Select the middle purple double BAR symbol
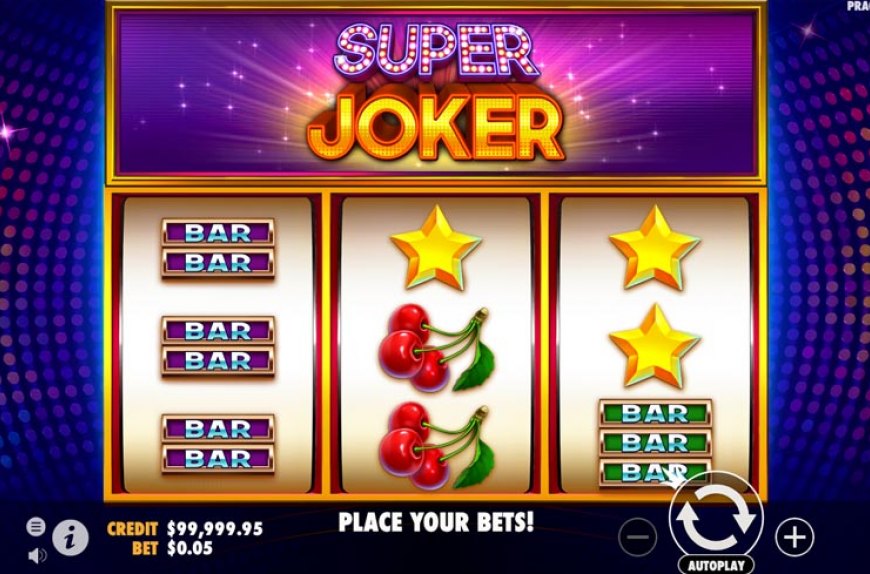The image size is (870, 574). tap(218, 346)
